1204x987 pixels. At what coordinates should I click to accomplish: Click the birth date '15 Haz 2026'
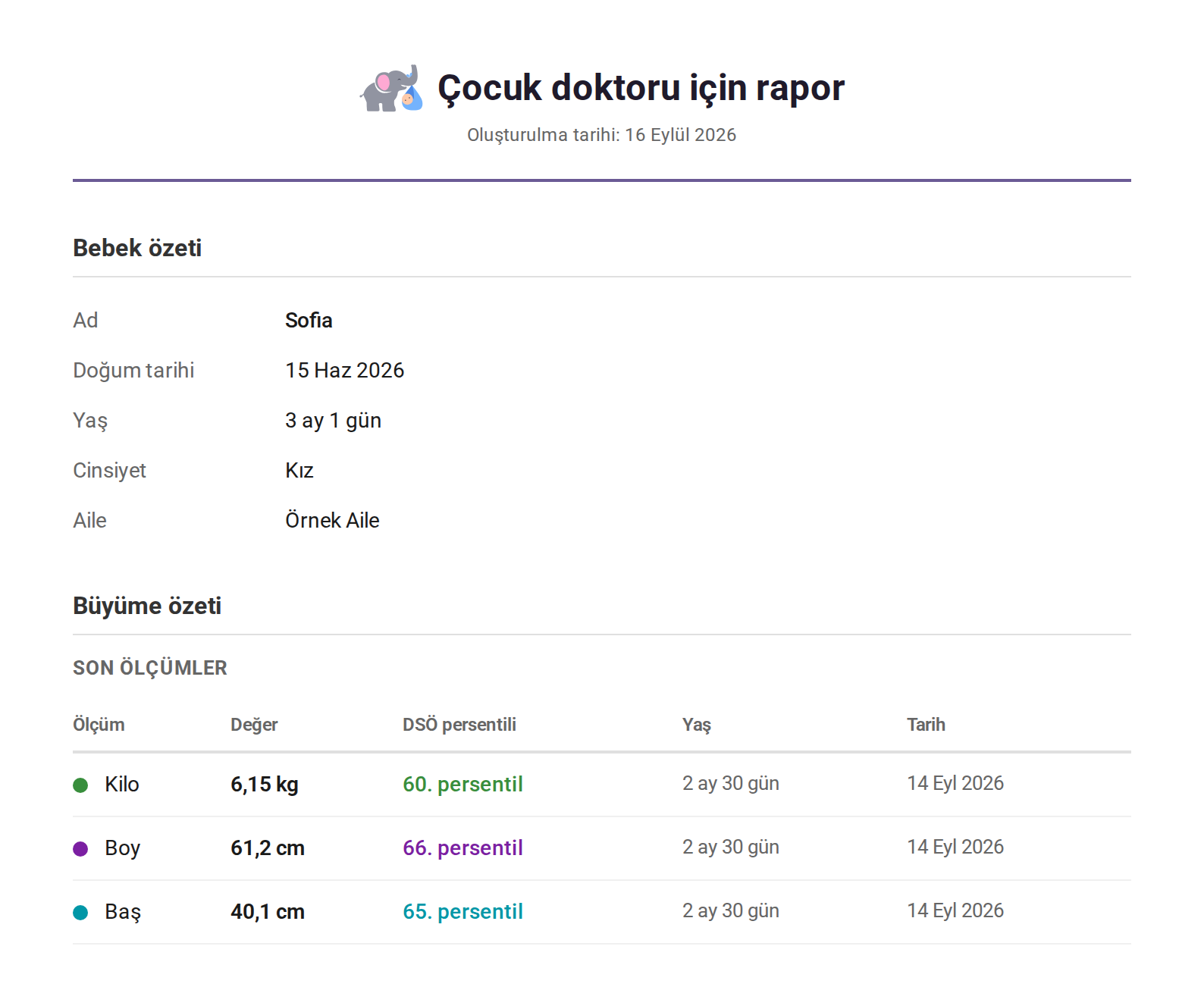pos(345,370)
